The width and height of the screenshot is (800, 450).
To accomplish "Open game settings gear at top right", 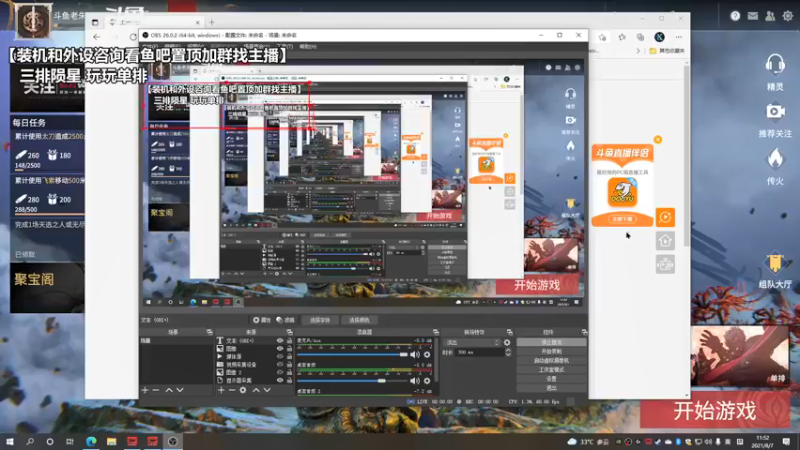I will [788, 16].
